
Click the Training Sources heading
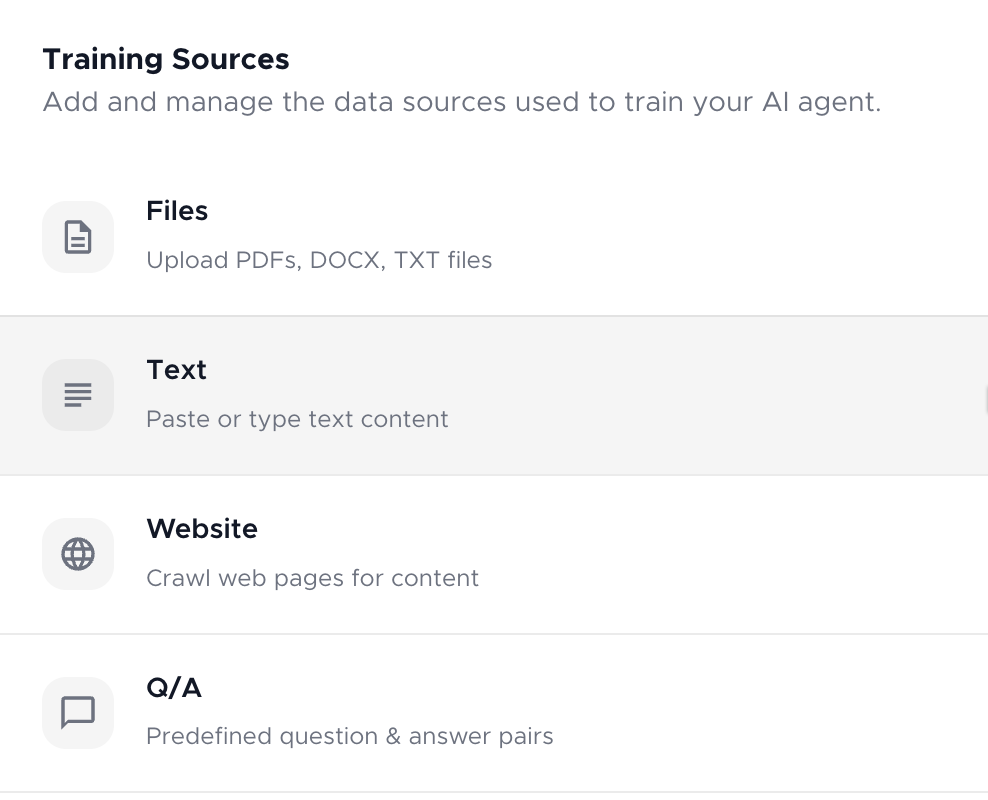166,59
